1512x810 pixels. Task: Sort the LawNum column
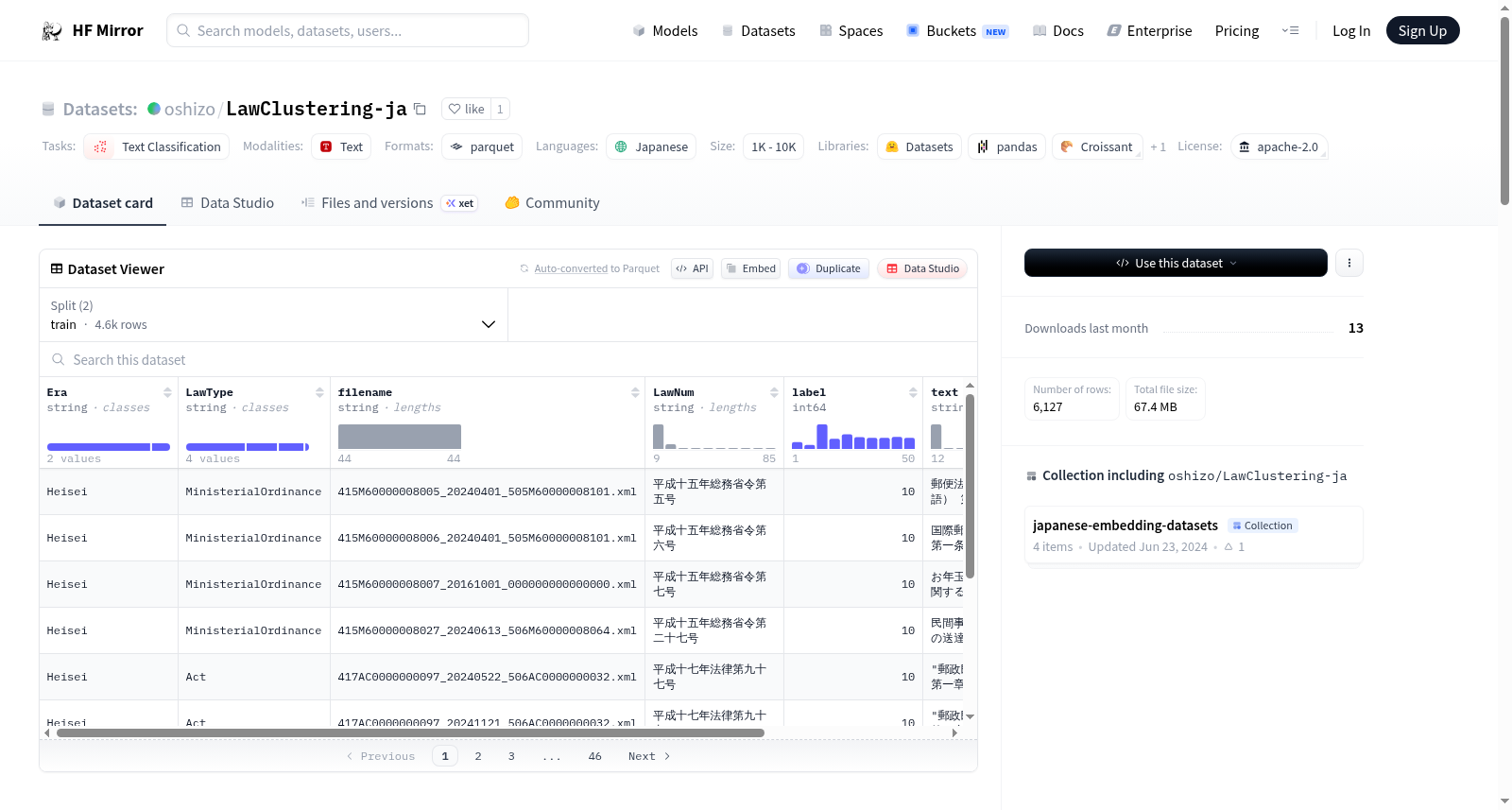pyautogui.click(x=774, y=393)
